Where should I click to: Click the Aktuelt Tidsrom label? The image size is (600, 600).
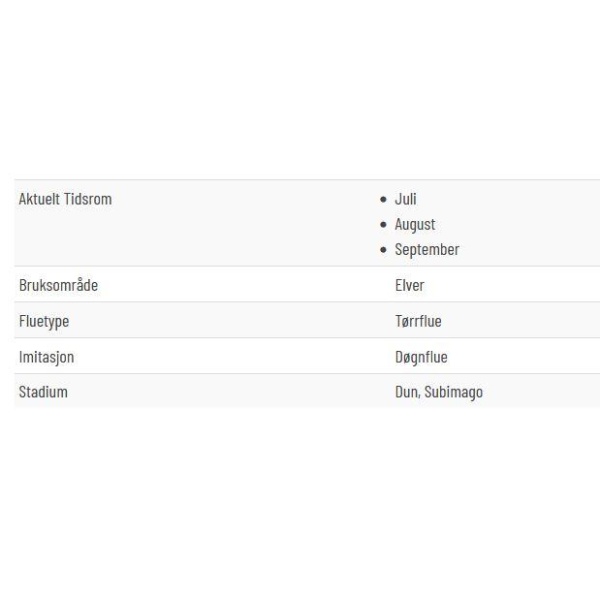[x=65, y=199]
